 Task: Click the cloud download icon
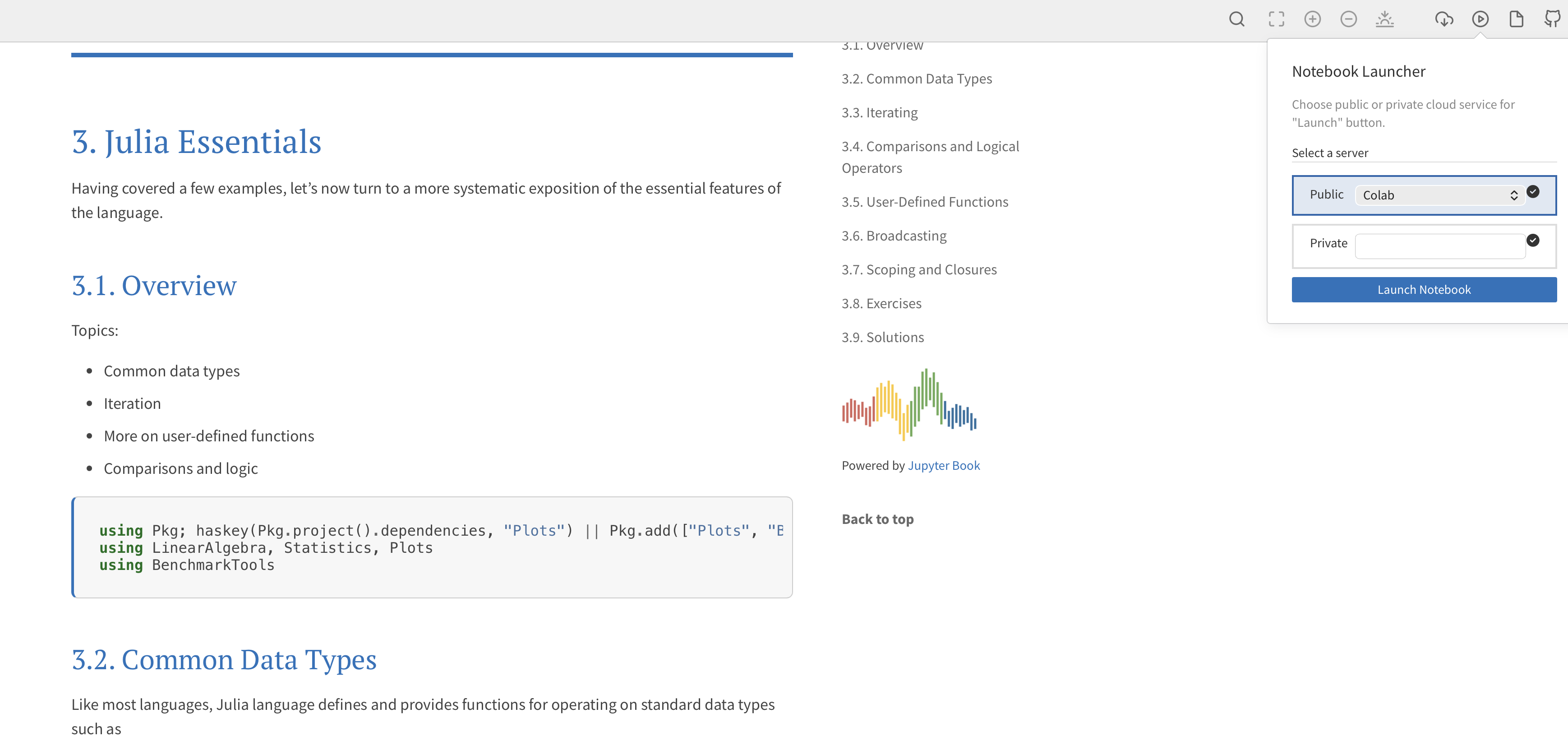pos(1444,19)
